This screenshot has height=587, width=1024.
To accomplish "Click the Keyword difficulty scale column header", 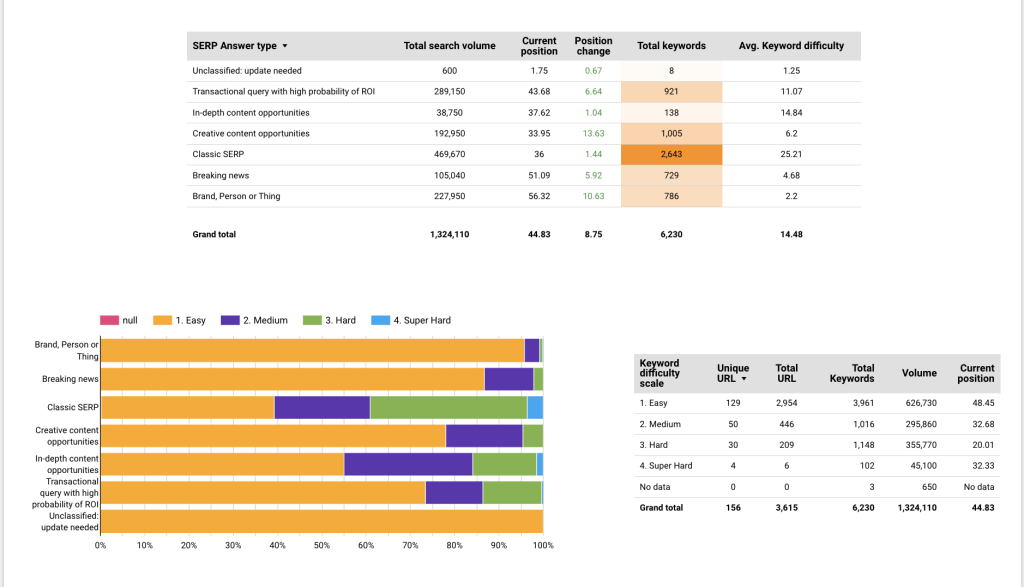I will 659,373.
